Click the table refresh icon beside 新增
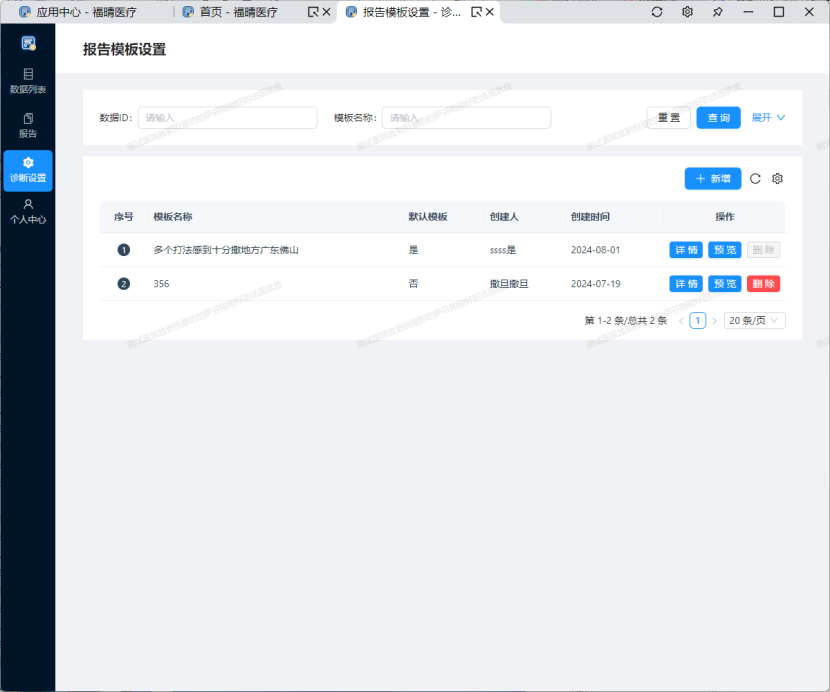The image size is (830, 692). click(756, 179)
